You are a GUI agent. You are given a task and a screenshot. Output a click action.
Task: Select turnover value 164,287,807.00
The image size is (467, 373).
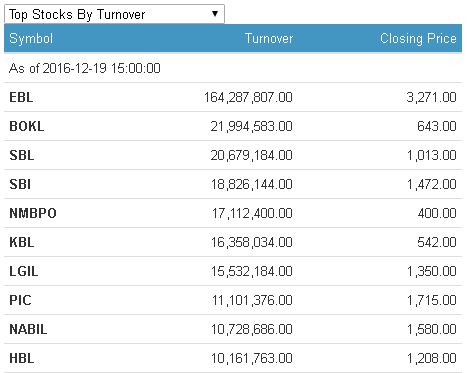tap(248, 97)
